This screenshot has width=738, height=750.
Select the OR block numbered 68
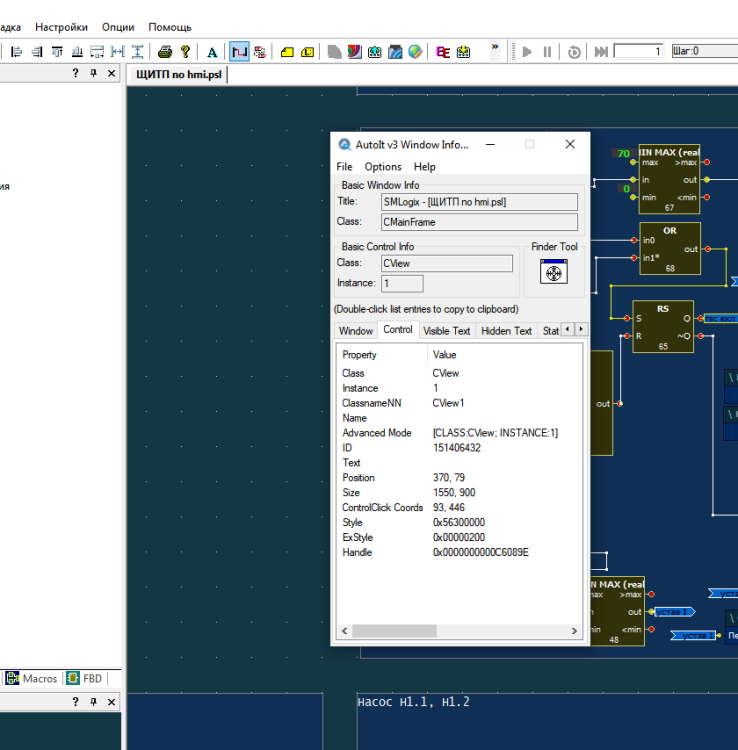[670, 249]
